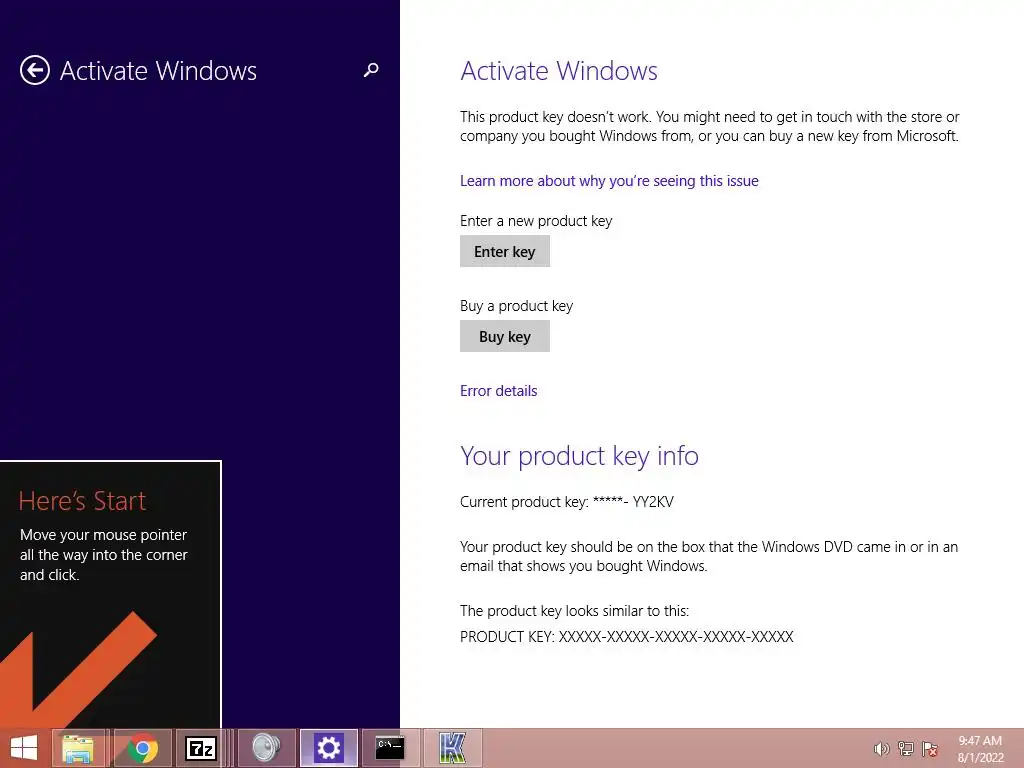Click the Current product key YY2KV text
Image resolution: width=1024 pixels, height=768 pixels.
tap(567, 502)
